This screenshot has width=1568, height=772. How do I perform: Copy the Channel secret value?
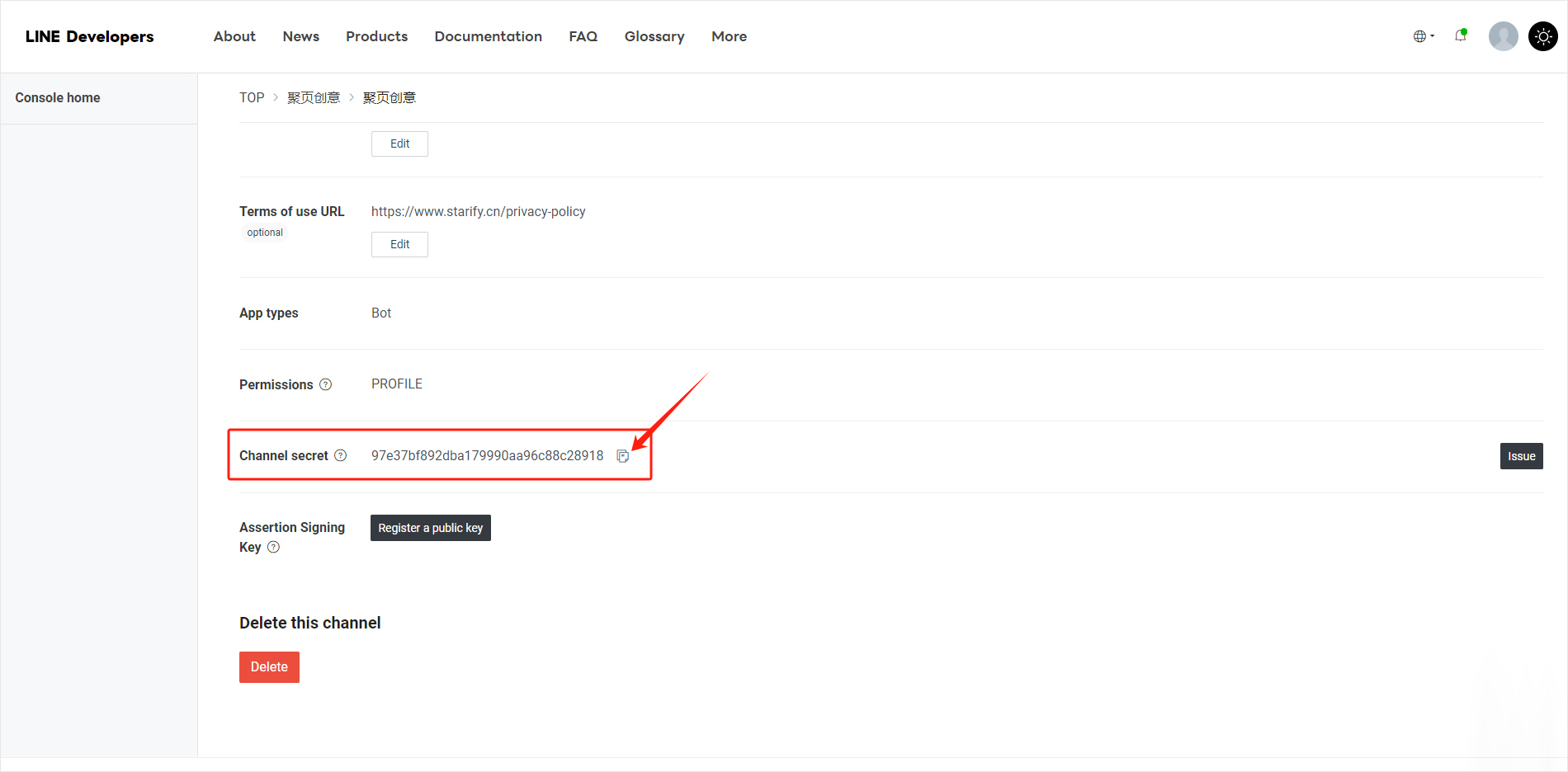pos(623,456)
